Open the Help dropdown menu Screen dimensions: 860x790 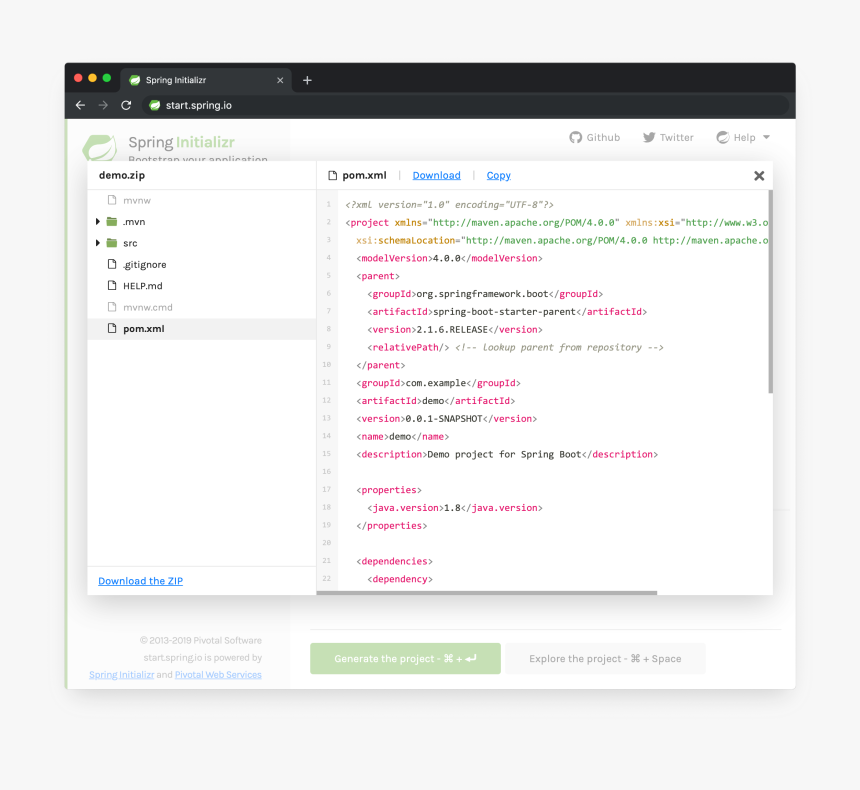point(743,137)
